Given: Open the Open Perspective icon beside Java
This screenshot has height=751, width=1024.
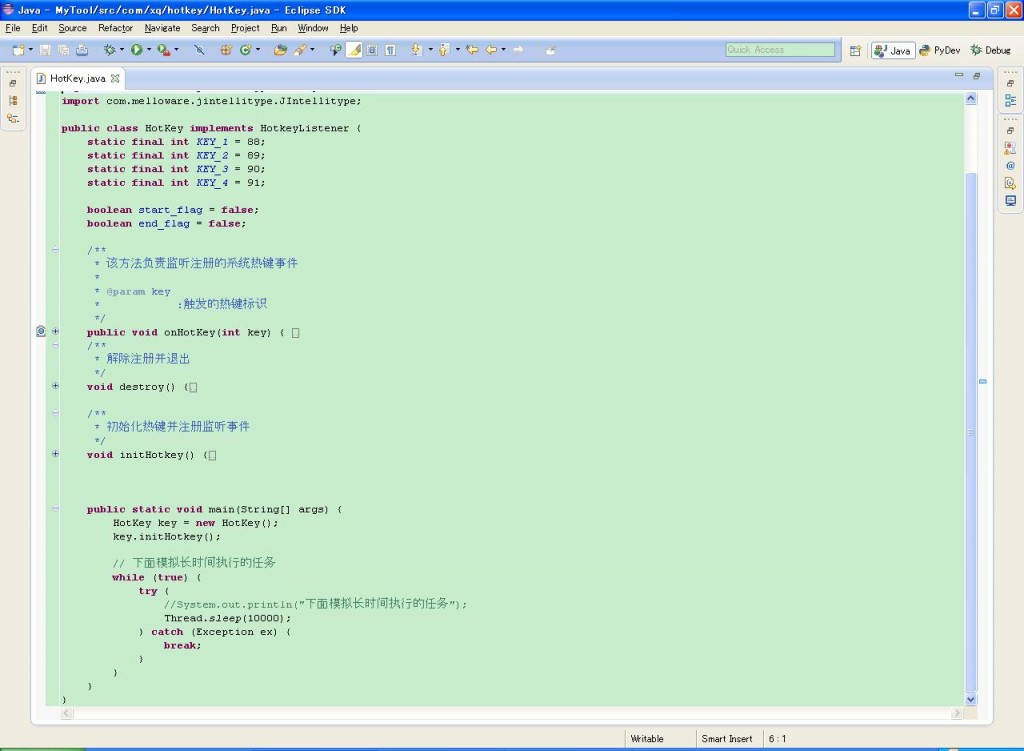Looking at the screenshot, I should [855, 50].
